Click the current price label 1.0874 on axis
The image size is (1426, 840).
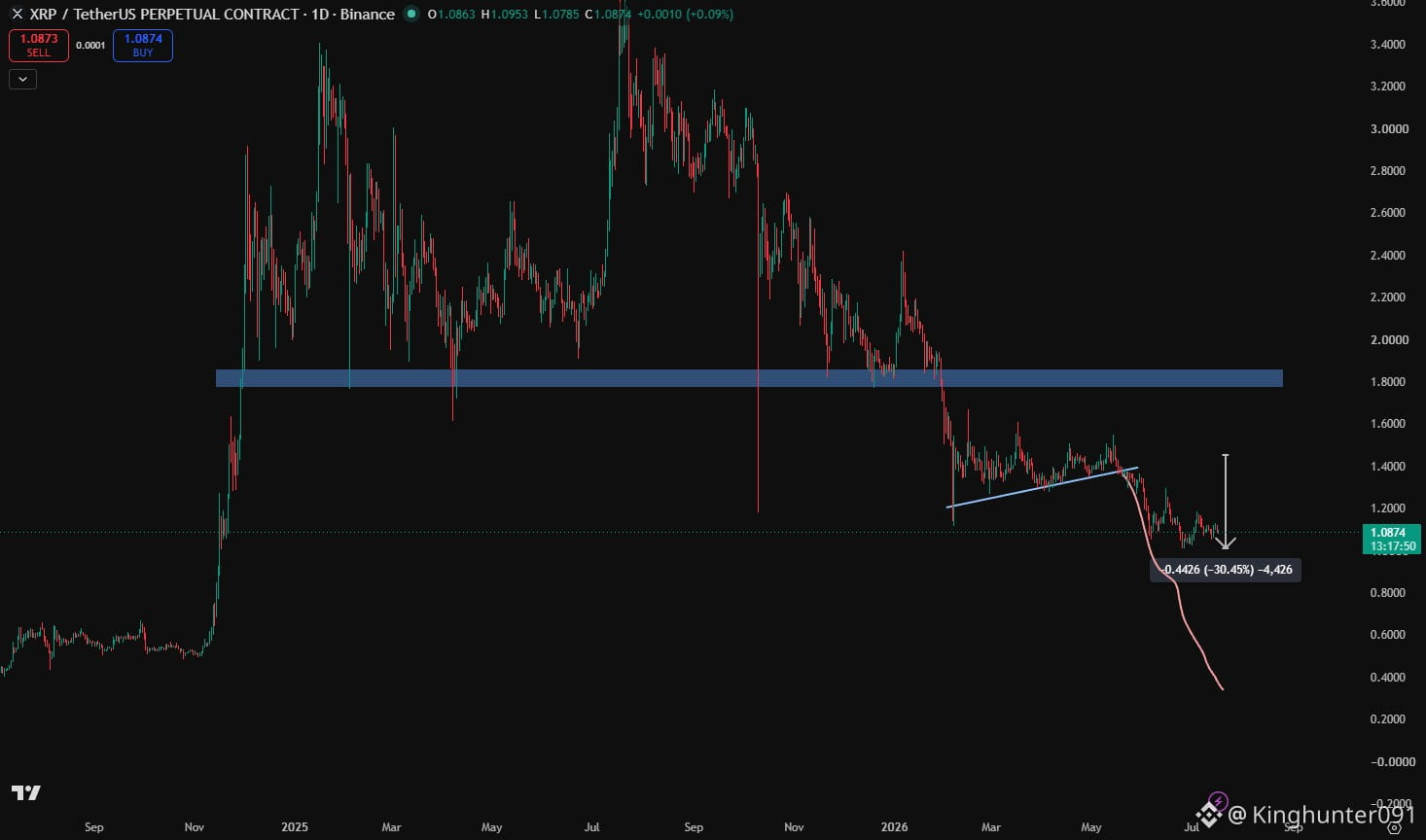click(x=1393, y=539)
